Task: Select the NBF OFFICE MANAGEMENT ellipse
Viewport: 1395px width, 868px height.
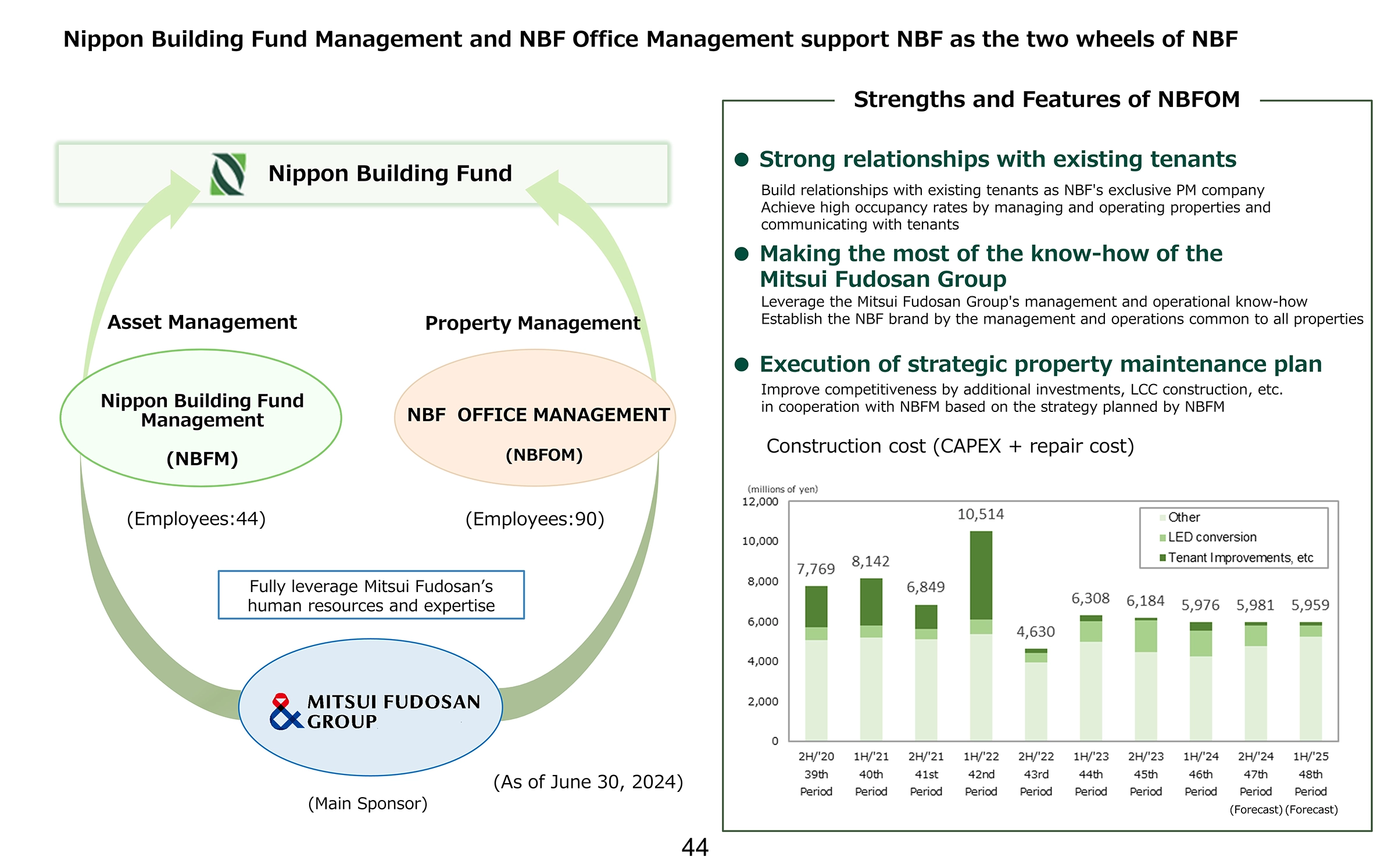Action: point(535,417)
